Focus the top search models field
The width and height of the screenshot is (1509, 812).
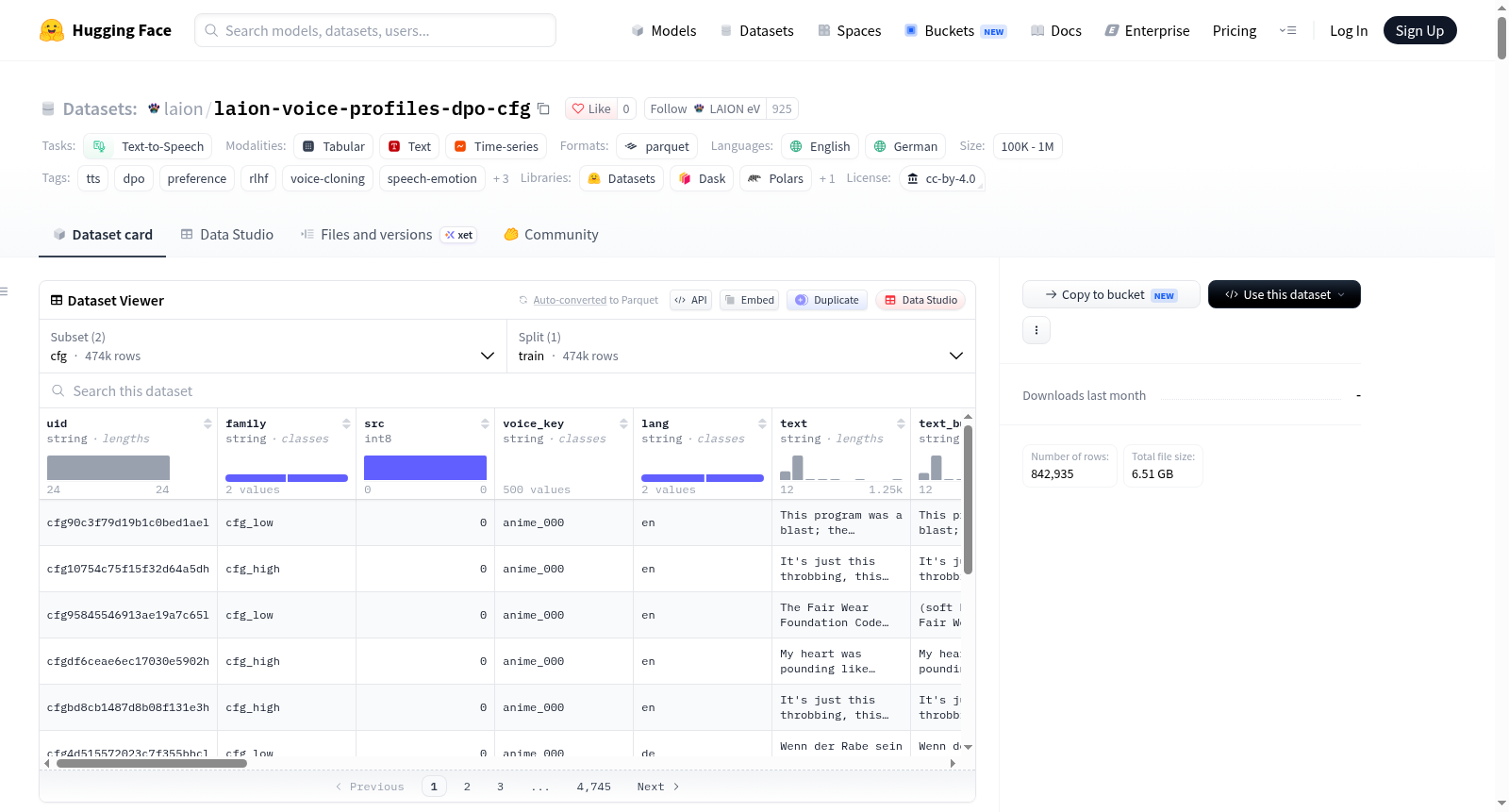(375, 30)
